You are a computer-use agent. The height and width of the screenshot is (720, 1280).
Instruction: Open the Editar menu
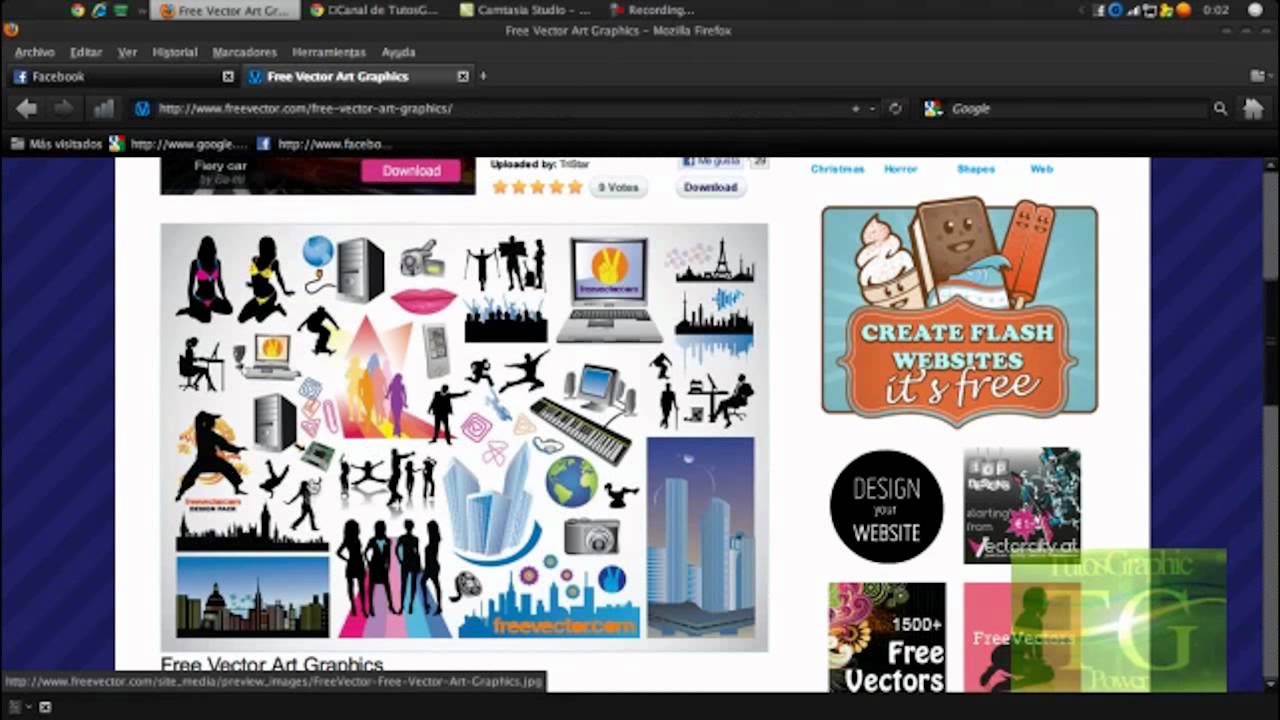pyautogui.click(x=86, y=52)
